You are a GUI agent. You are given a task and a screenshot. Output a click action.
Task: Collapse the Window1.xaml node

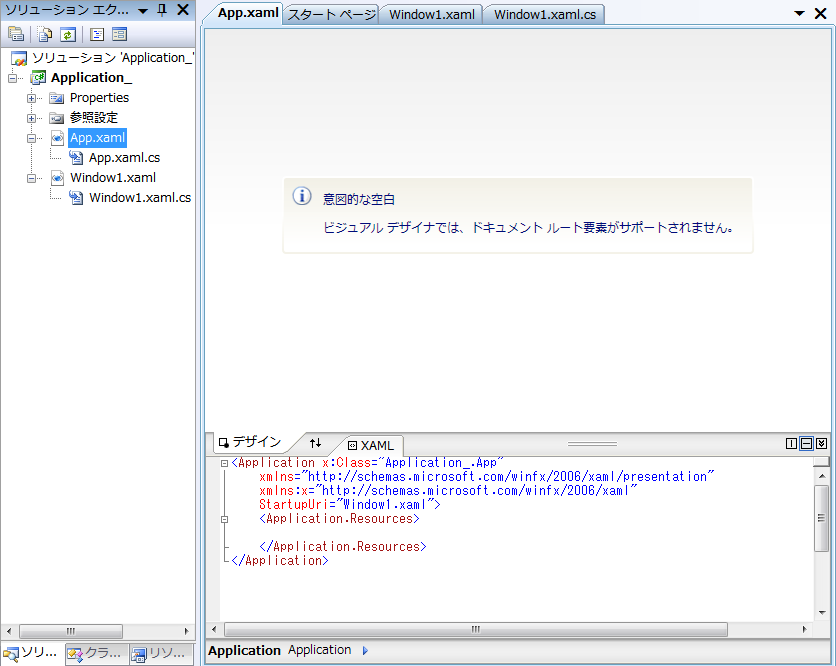(31, 178)
